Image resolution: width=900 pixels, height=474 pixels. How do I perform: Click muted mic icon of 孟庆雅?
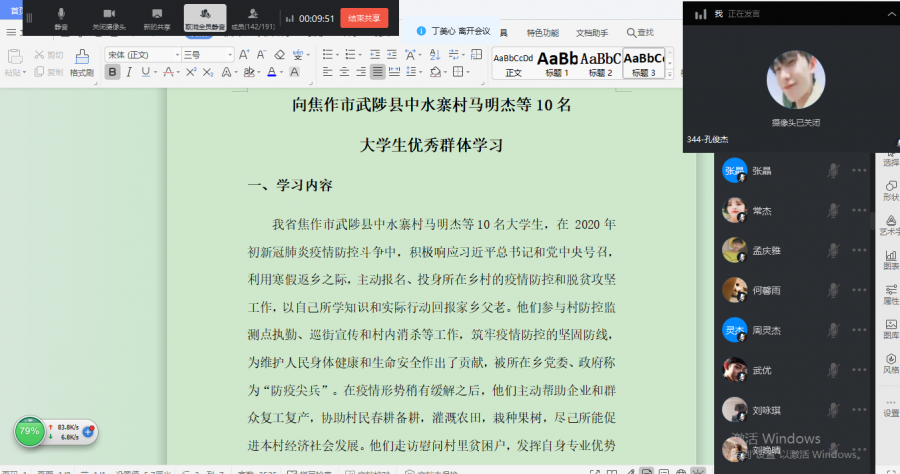click(x=833, y=250)
